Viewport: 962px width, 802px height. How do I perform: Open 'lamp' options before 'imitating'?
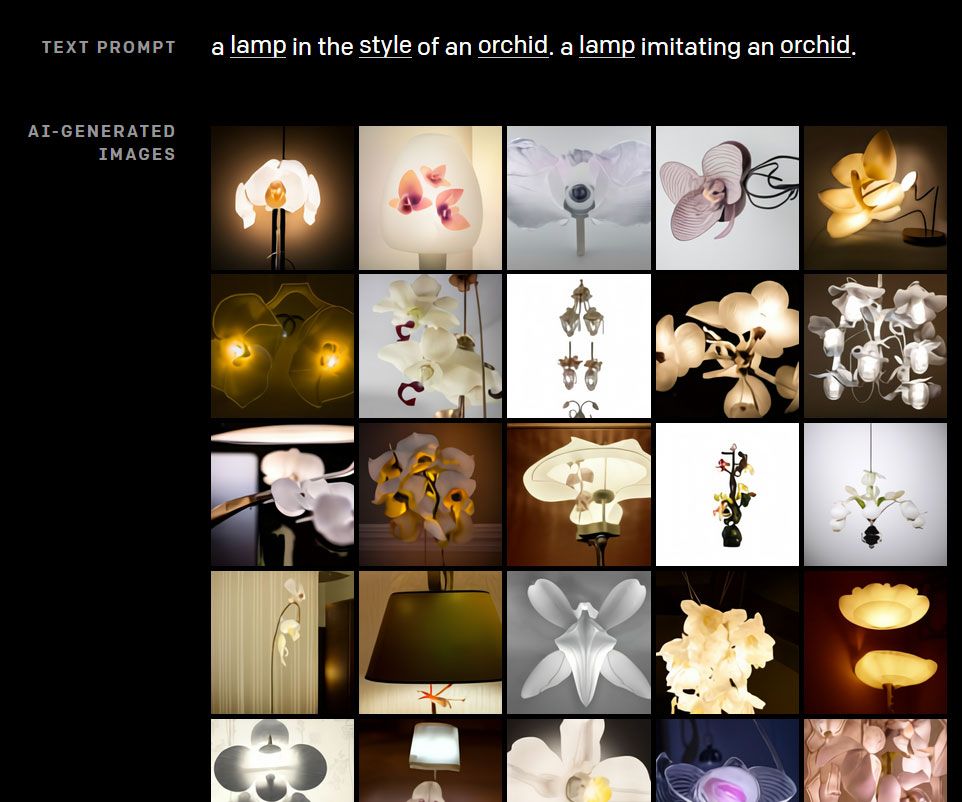click(x=606, y=46)
